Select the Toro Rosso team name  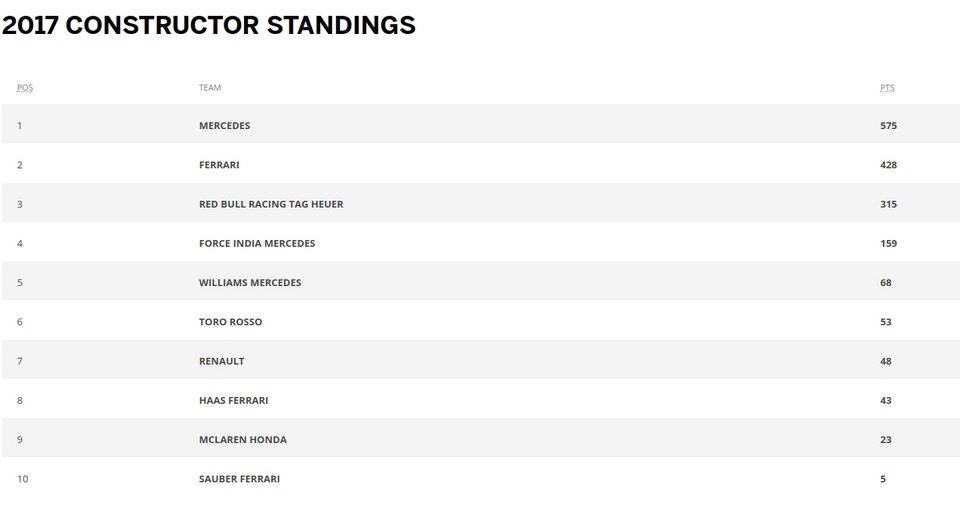[x=230, y=322]
